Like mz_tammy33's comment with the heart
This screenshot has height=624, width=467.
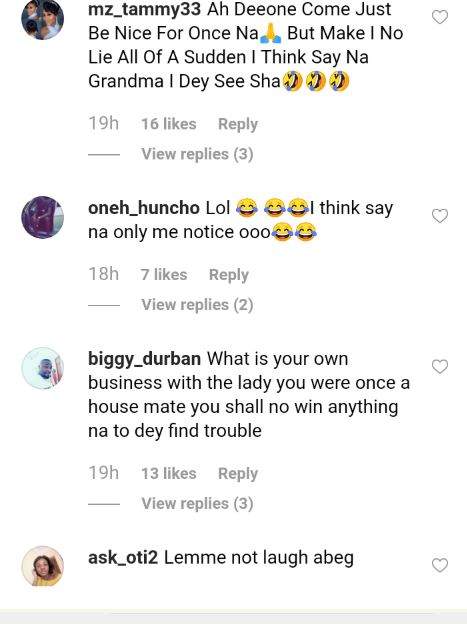[440, 17]
